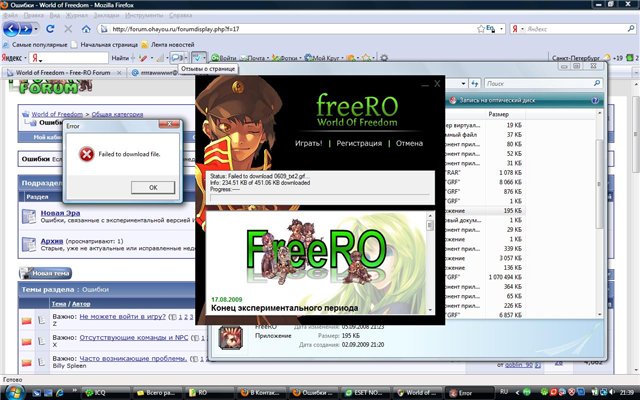Screen dimensions: 640x400
Task: Click patcher news panel scrollbar
Action: pyautogui.click(x=430, y=262)
